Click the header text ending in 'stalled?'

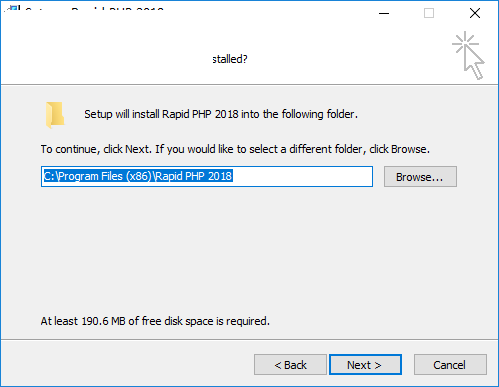[x=230, y=59]
